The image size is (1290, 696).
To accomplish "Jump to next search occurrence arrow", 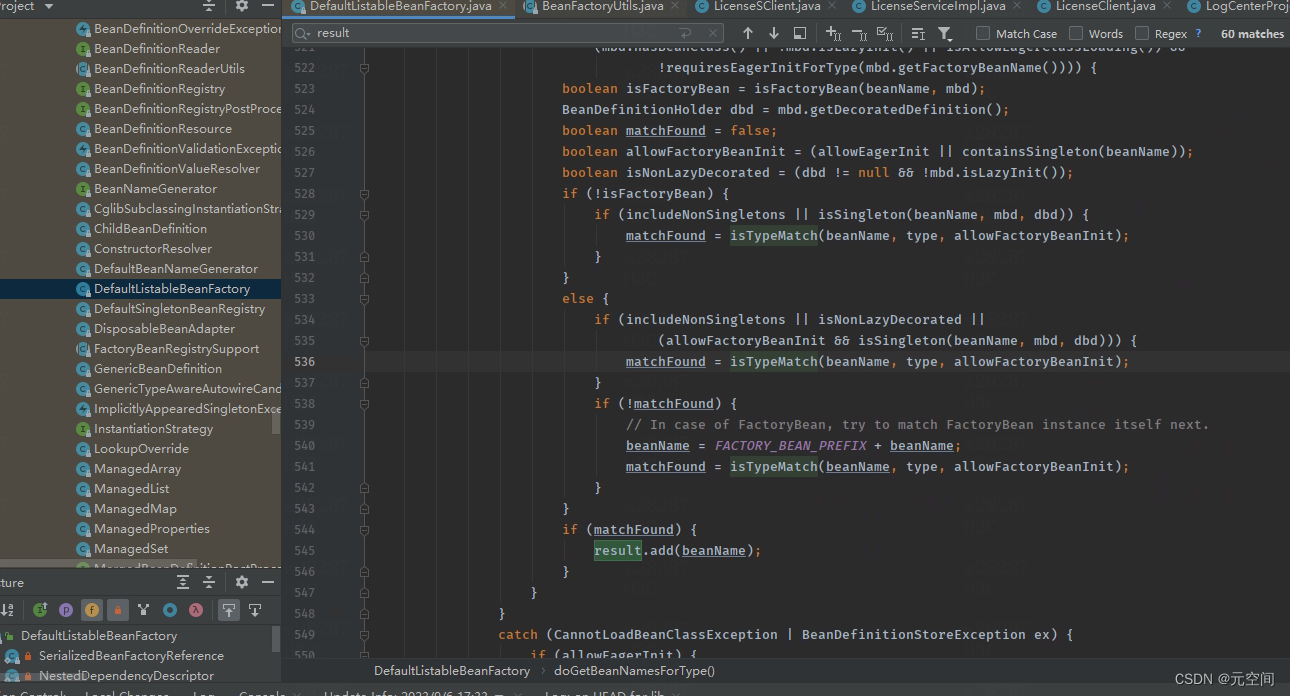I will tap(773, 33).
